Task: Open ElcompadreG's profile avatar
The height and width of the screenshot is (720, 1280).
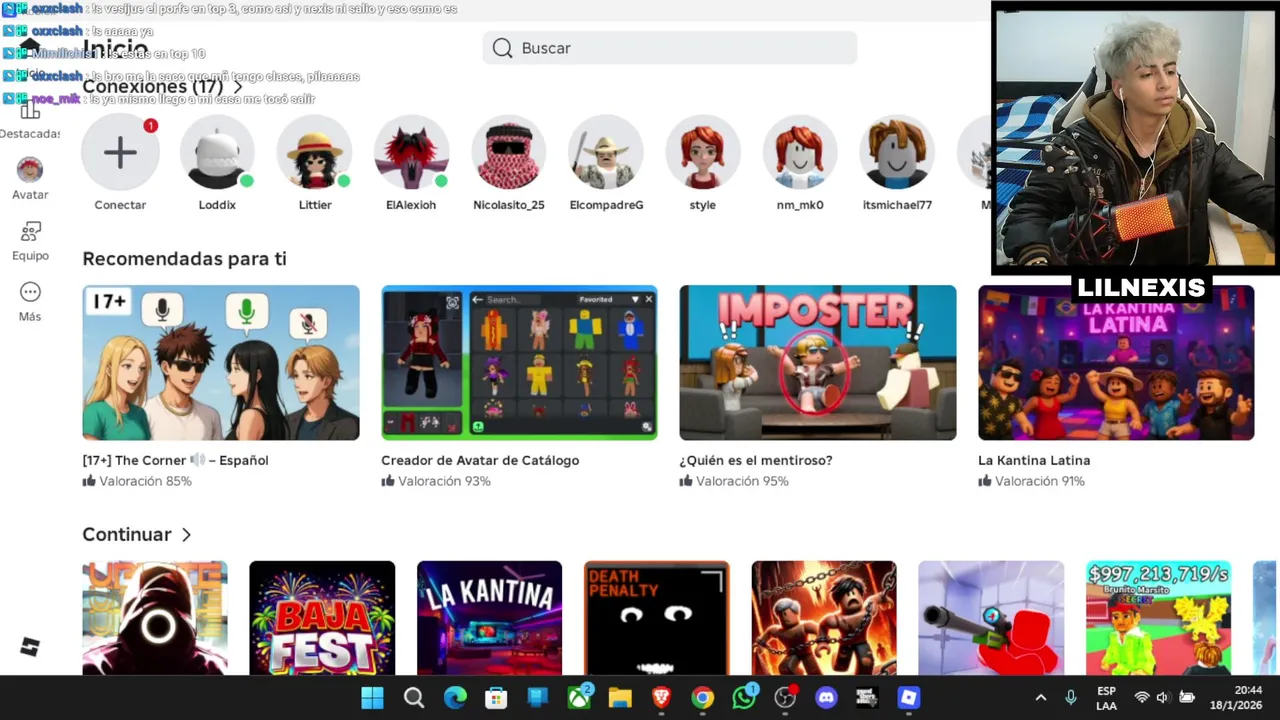Action: [606, 153]
